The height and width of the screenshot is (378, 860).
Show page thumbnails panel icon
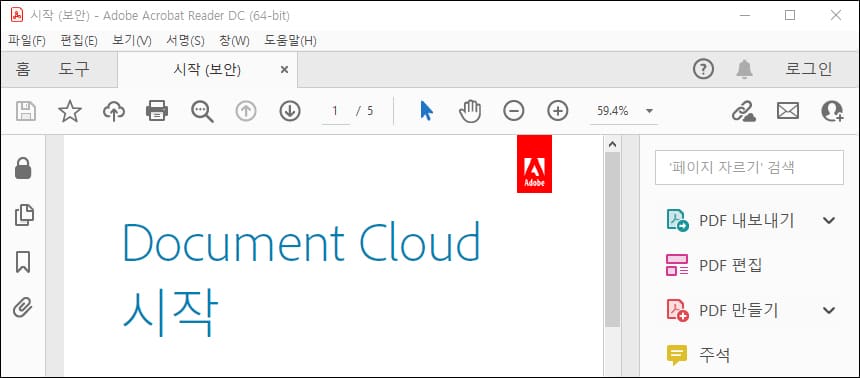tap(24, 215)
